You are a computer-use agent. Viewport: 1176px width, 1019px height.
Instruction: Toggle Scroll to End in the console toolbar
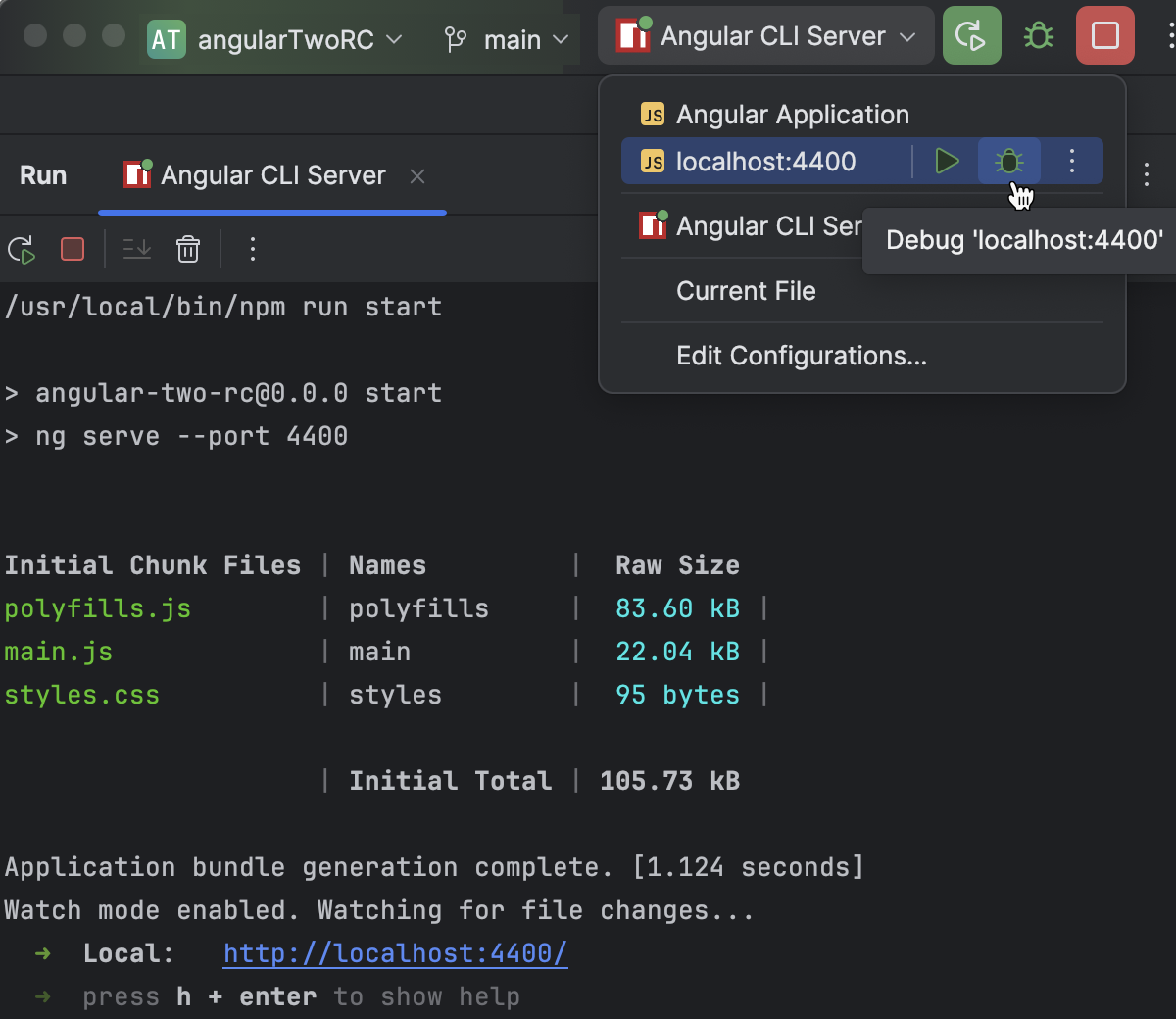click(x=136, y=249)
